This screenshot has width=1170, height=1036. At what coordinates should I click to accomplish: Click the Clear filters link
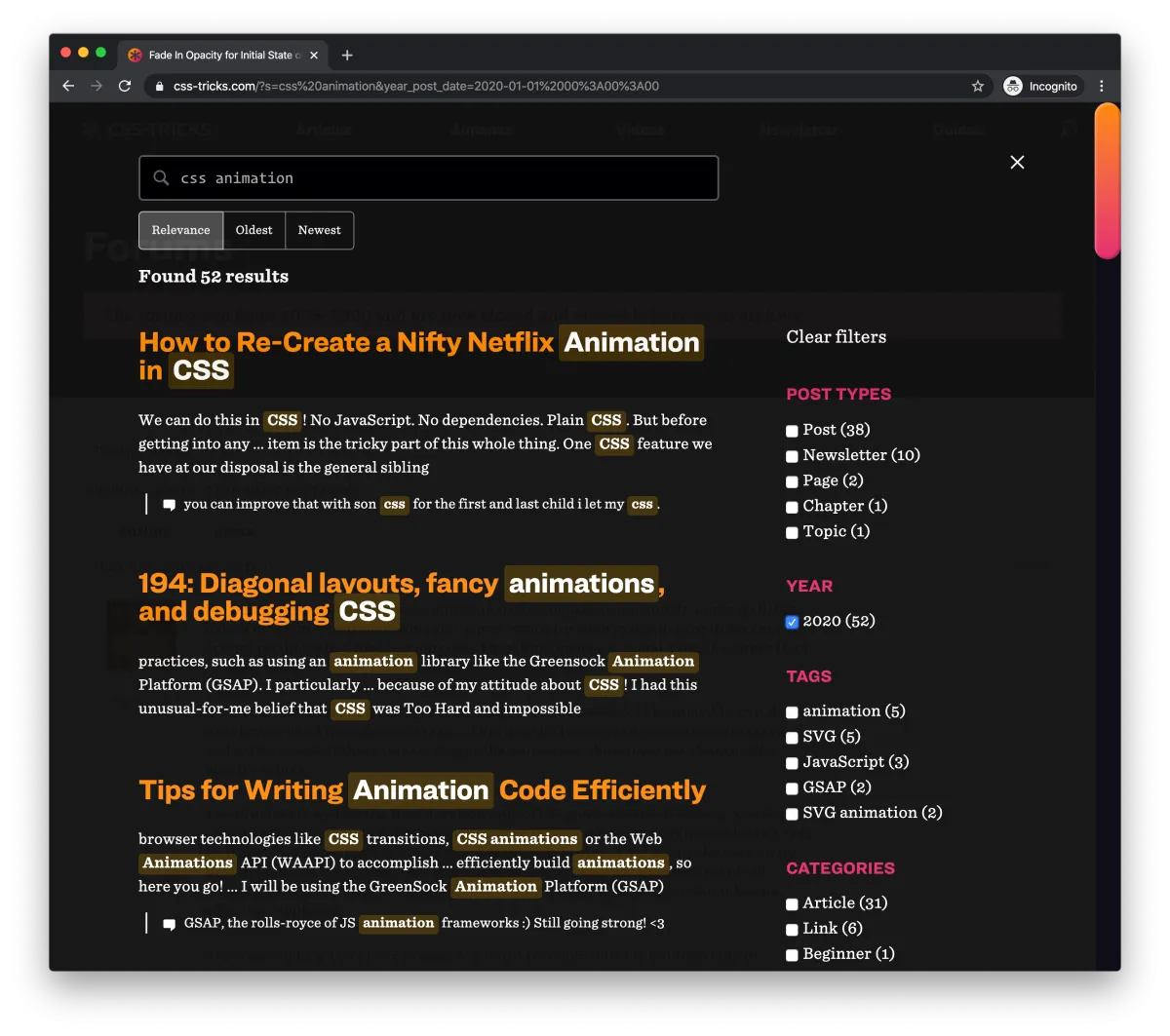pos(837,337)
